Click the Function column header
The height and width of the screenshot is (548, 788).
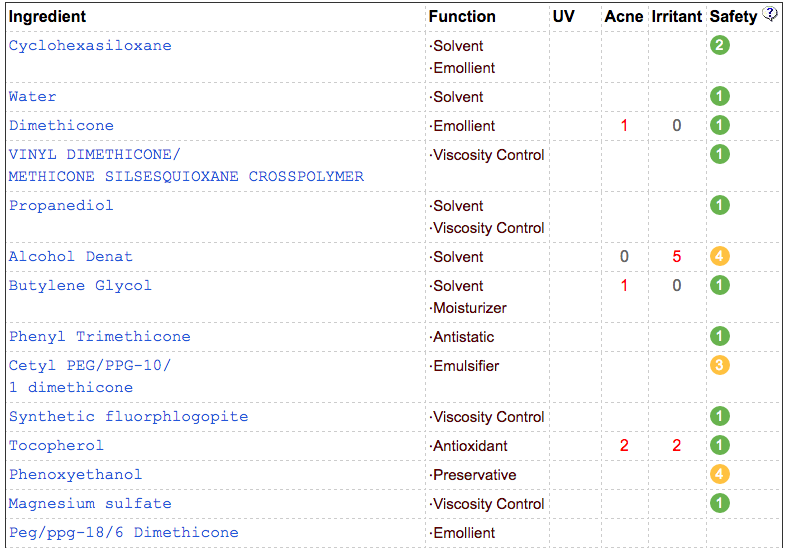(462, 16)
